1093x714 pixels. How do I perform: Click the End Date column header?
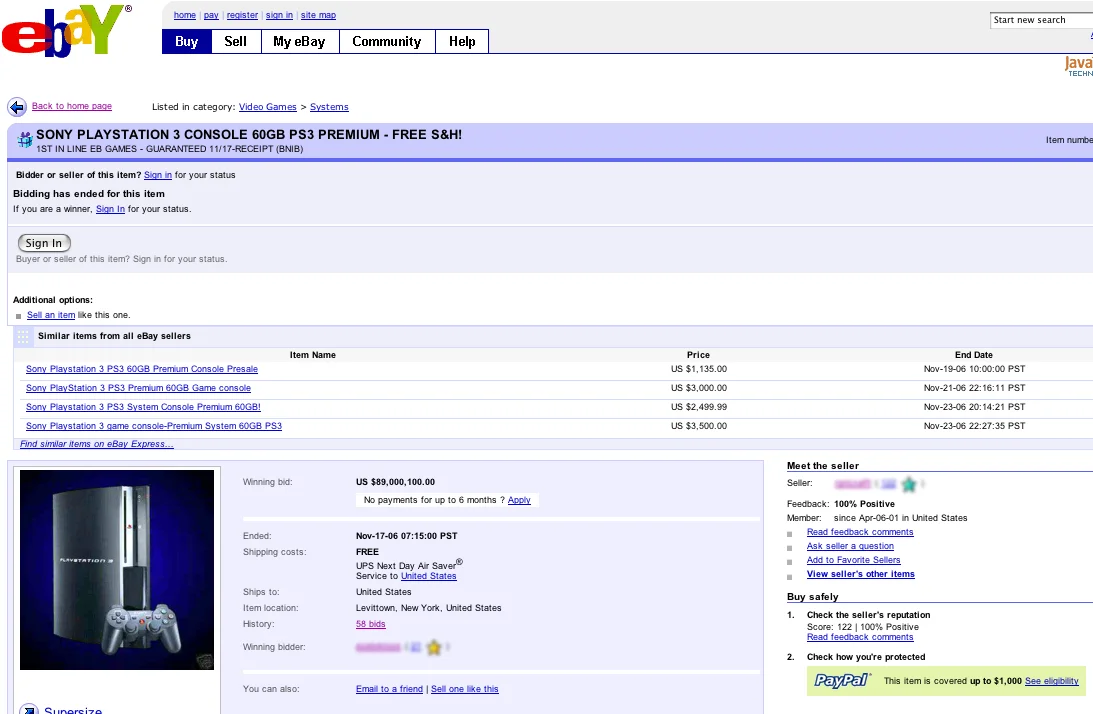pos(974,355)
